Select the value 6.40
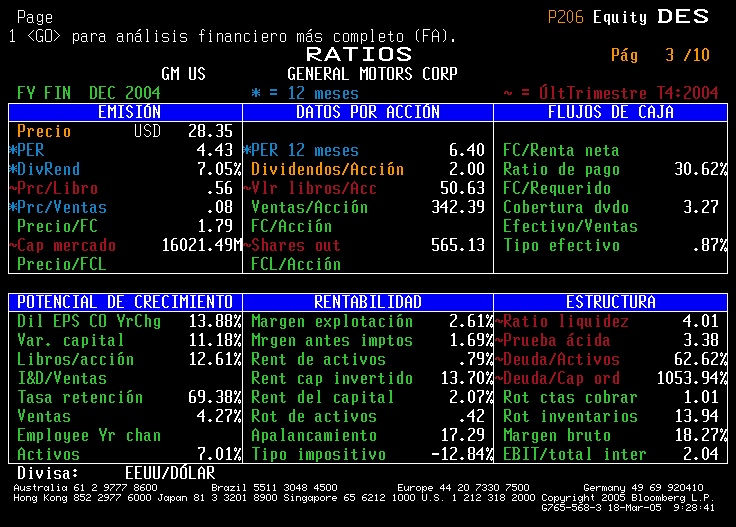The width and height of the screenshot is (736, 527). coord(467,150)
